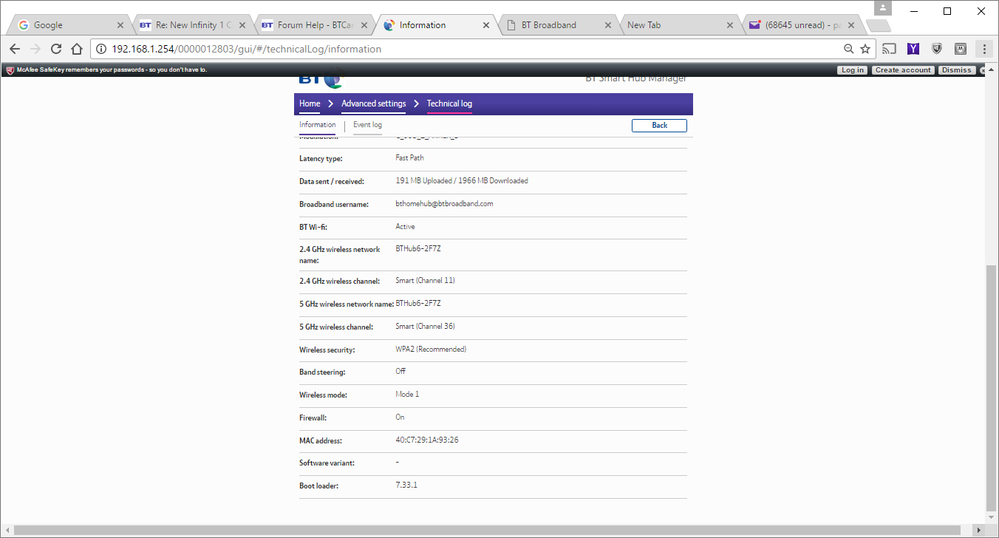Close the Google tab

click(x=120, y=25)
